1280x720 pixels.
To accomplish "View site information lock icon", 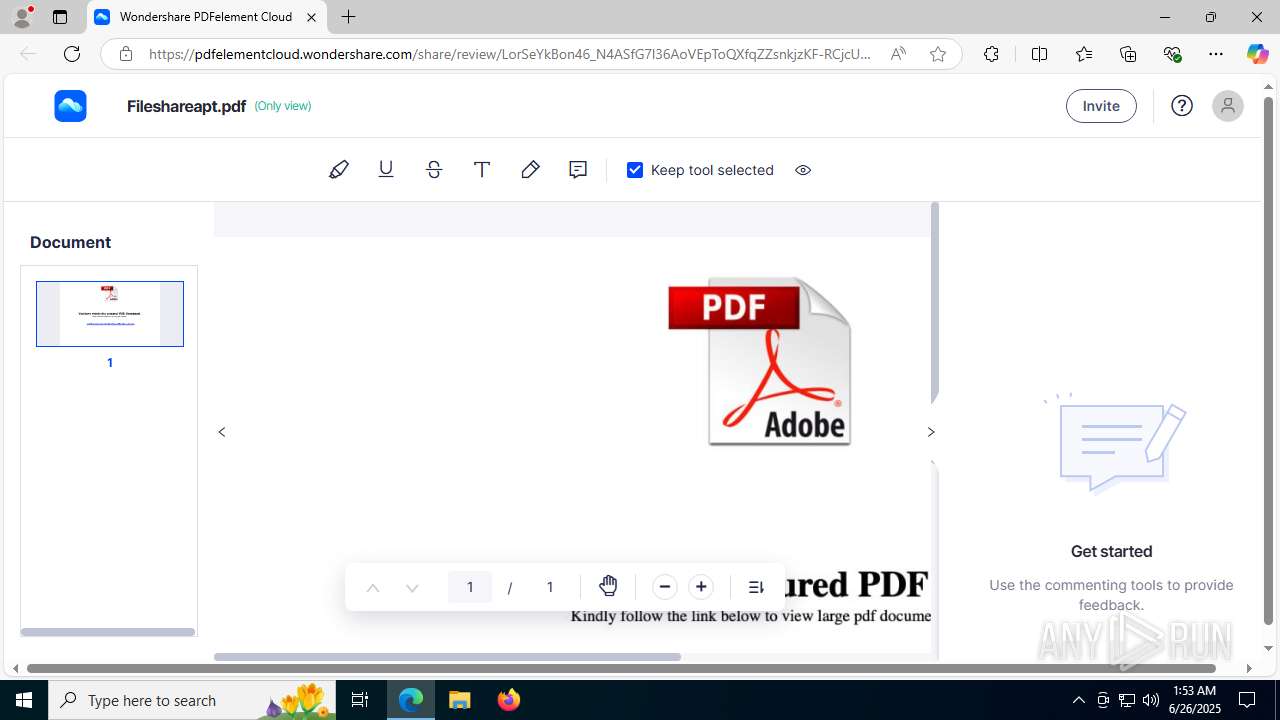I will tap(126, 54).
